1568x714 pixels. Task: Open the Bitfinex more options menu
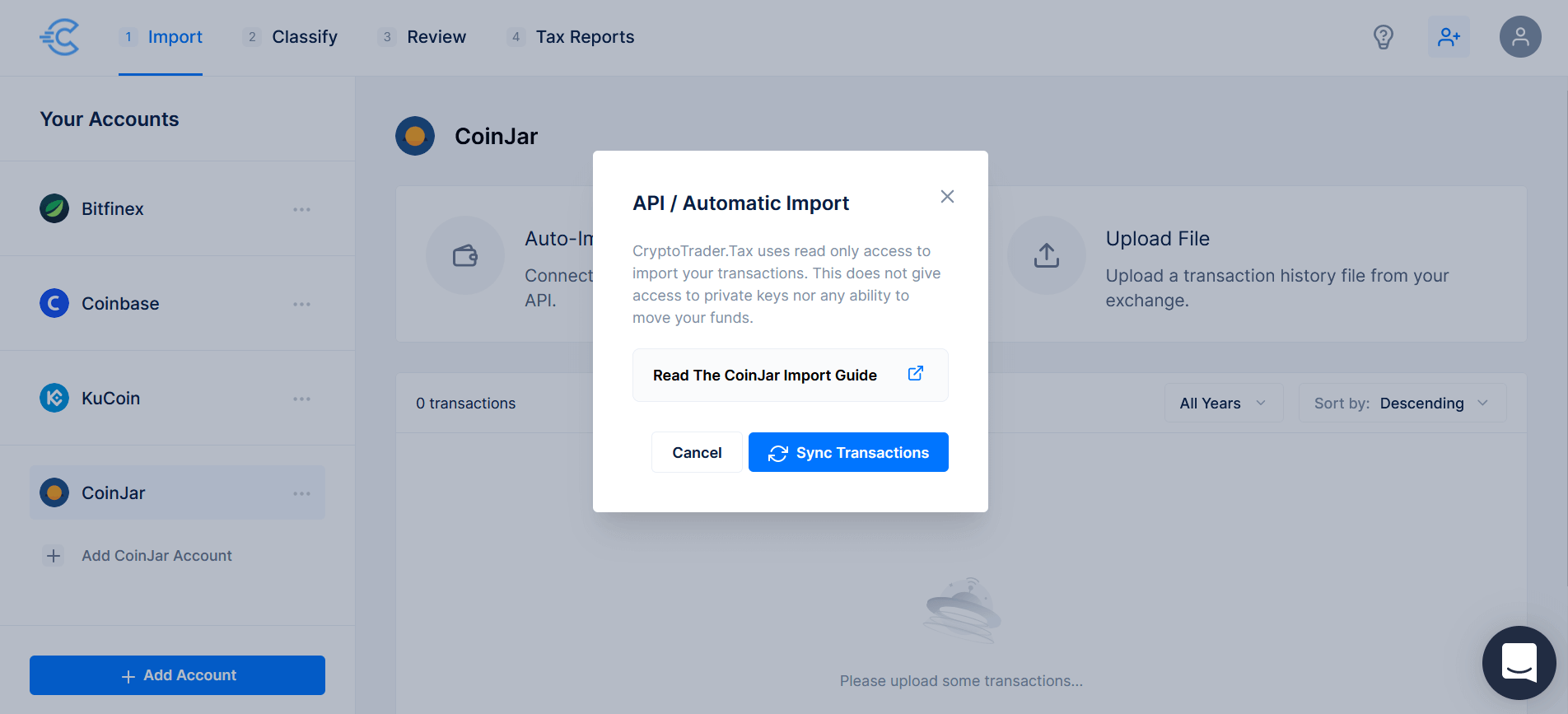302,209
